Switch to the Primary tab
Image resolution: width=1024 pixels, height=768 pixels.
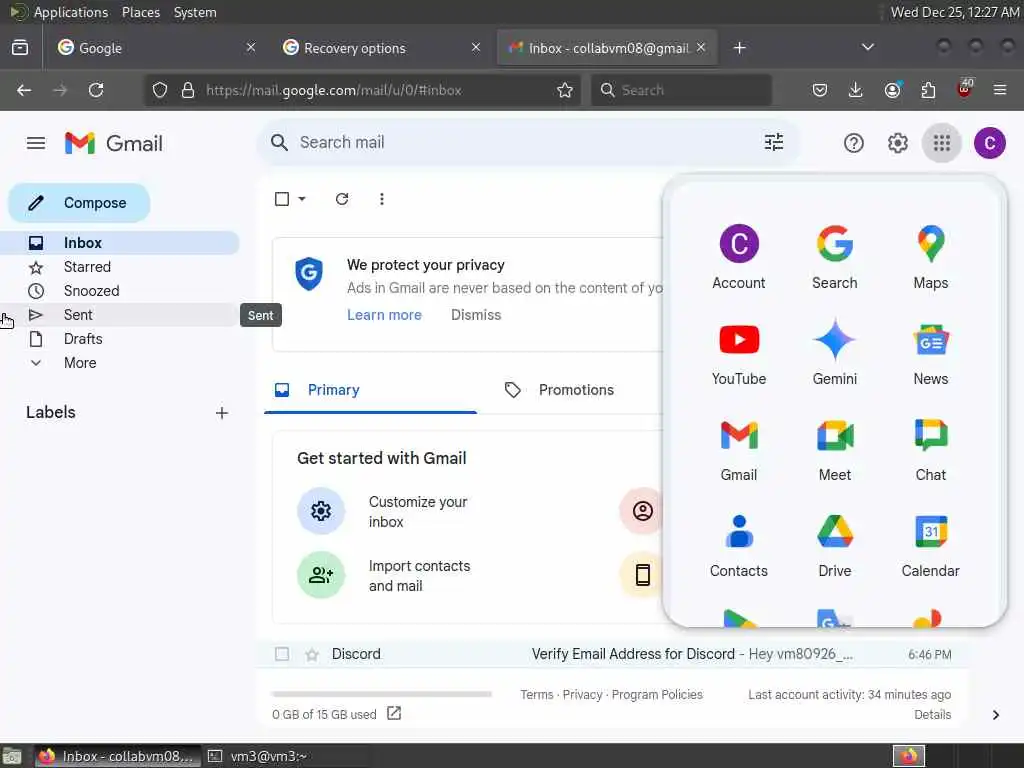coord(370,390)
